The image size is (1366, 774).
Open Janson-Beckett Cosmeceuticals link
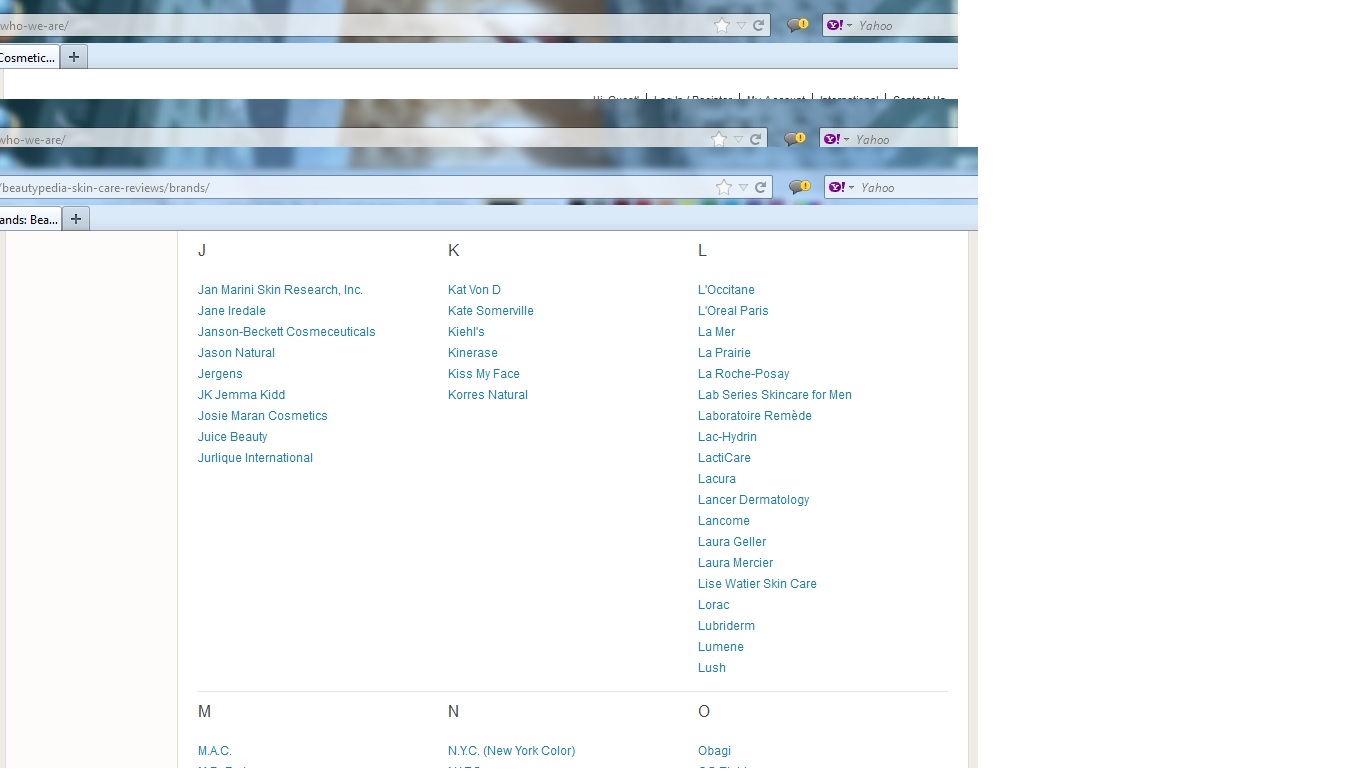287,332
